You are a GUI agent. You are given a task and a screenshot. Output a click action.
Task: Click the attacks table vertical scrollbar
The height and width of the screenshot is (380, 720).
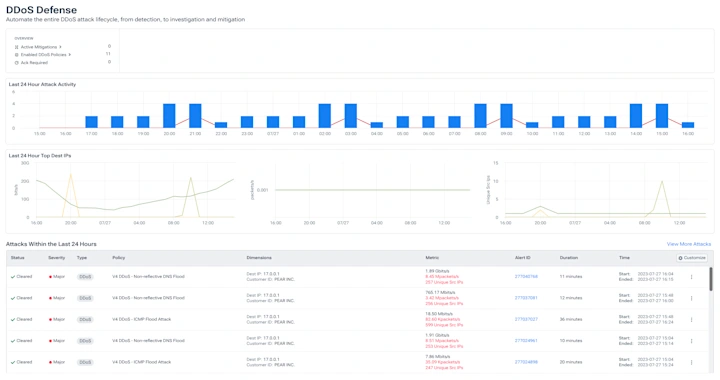point(711,279)
